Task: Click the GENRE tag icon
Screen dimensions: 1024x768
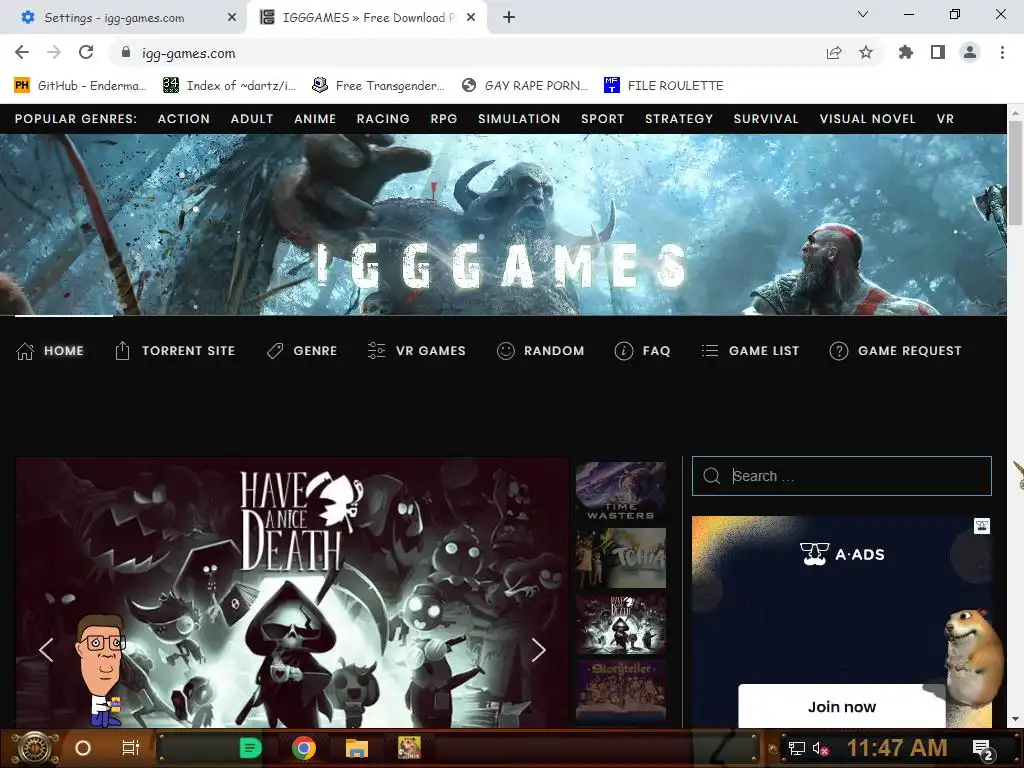Action: 275,351
